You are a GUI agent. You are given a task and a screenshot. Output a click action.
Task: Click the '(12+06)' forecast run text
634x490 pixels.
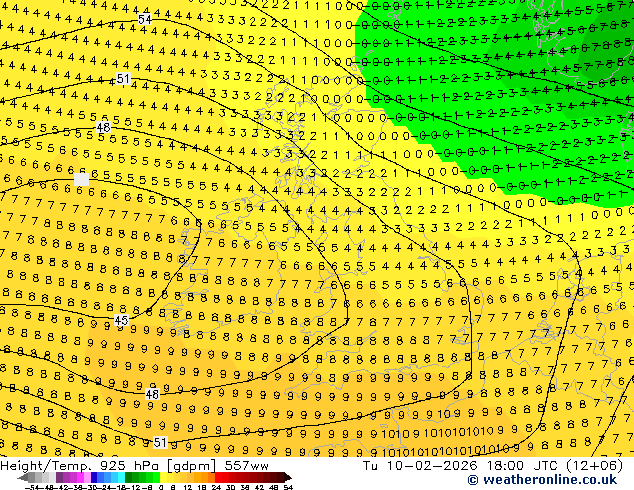click(x=594, y=466)
